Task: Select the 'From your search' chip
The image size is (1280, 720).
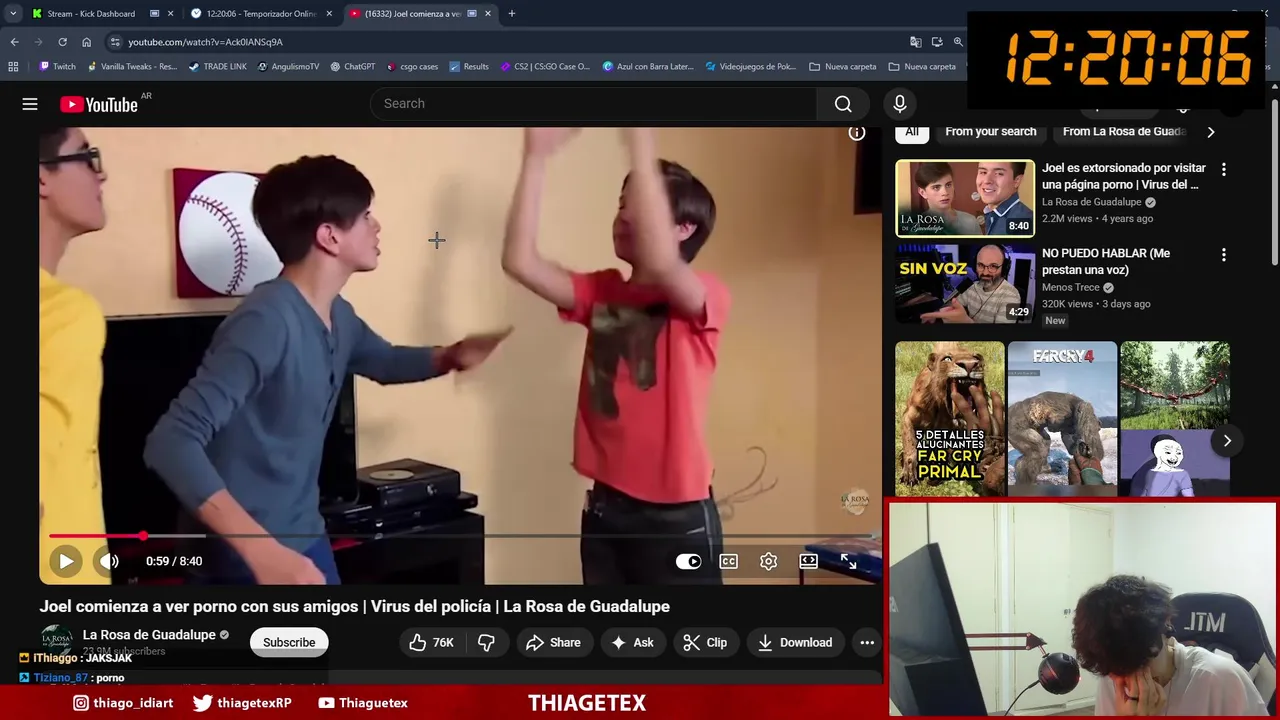Action: coord(990,132)
